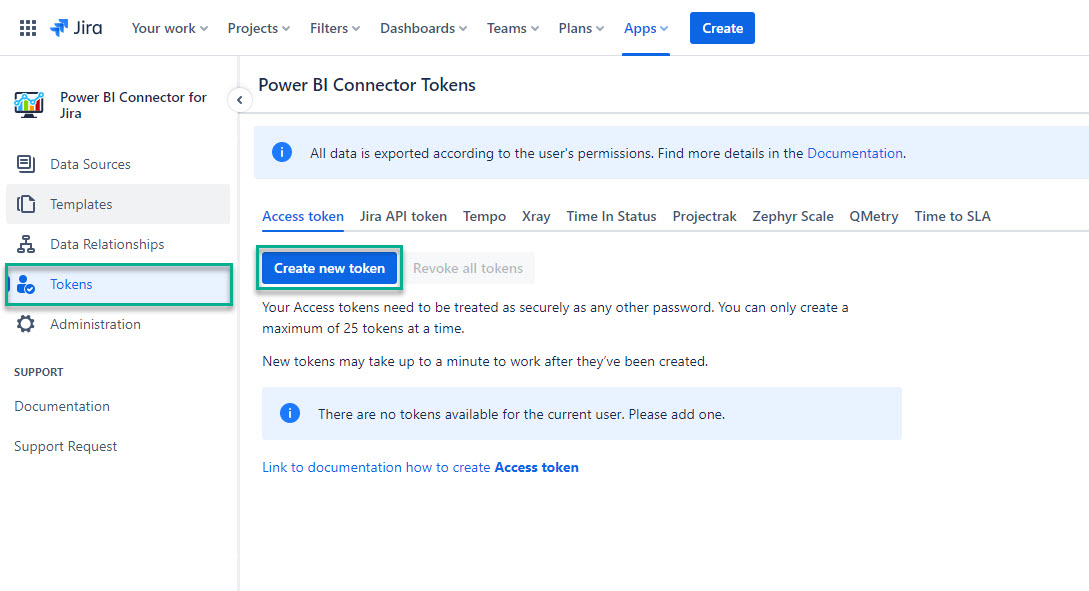Click the Create new token button
This screenshot has width=1089, height=591.
tap(329, 268)
